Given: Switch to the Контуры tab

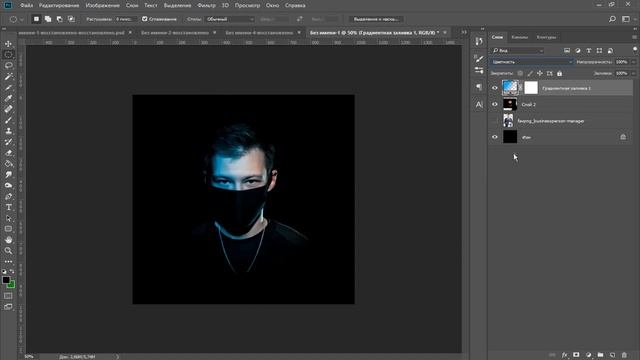Looking at the screenshot, I should (546, 37).
